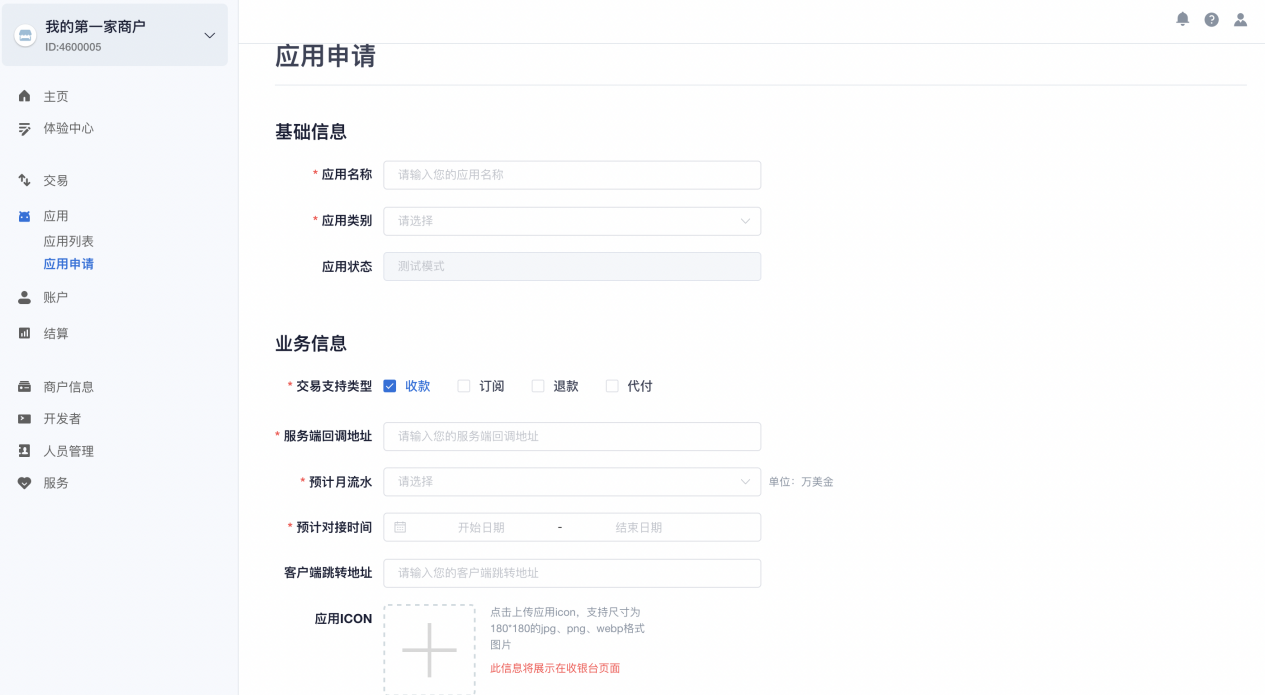Open the help question mark icon
This screenshot has height=695, width=1265.
(1212, 19)
